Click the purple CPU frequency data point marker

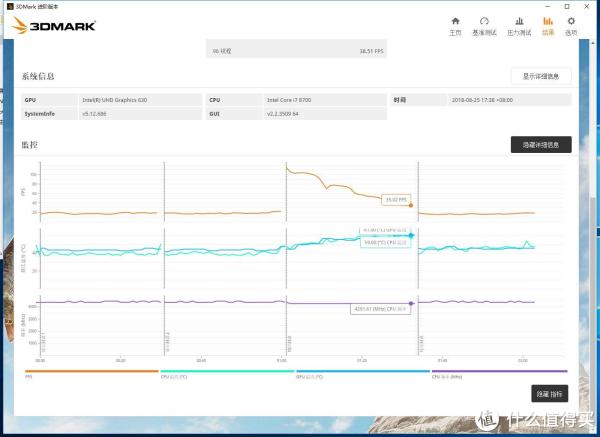411,303
